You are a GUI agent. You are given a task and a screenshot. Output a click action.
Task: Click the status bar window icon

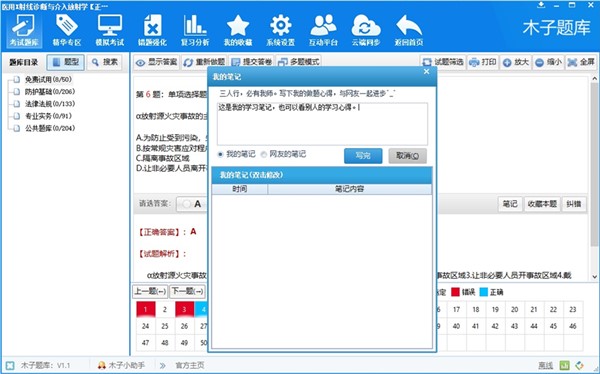point(10,365)
